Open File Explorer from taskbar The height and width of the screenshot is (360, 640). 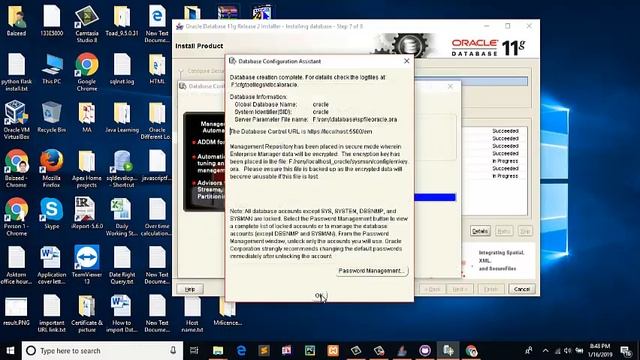pyautogui.click(x=218, y=351)
